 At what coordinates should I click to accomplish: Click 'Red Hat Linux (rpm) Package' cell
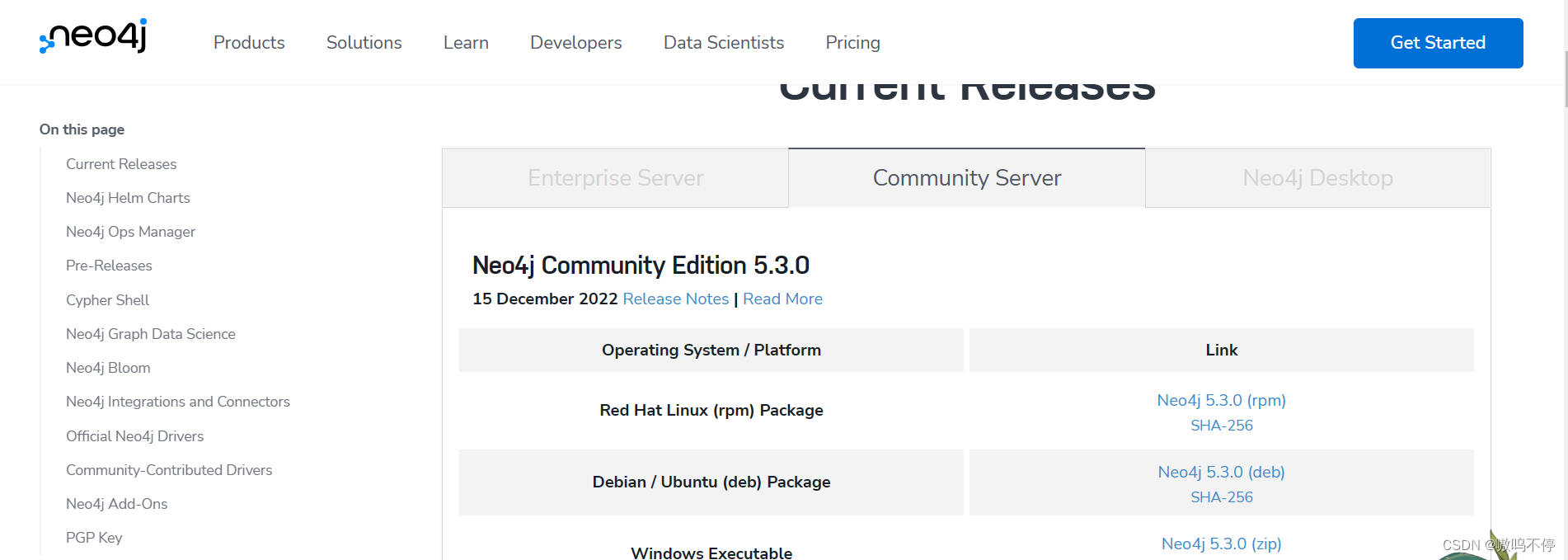pyautogui.click(x=711, y=410)
